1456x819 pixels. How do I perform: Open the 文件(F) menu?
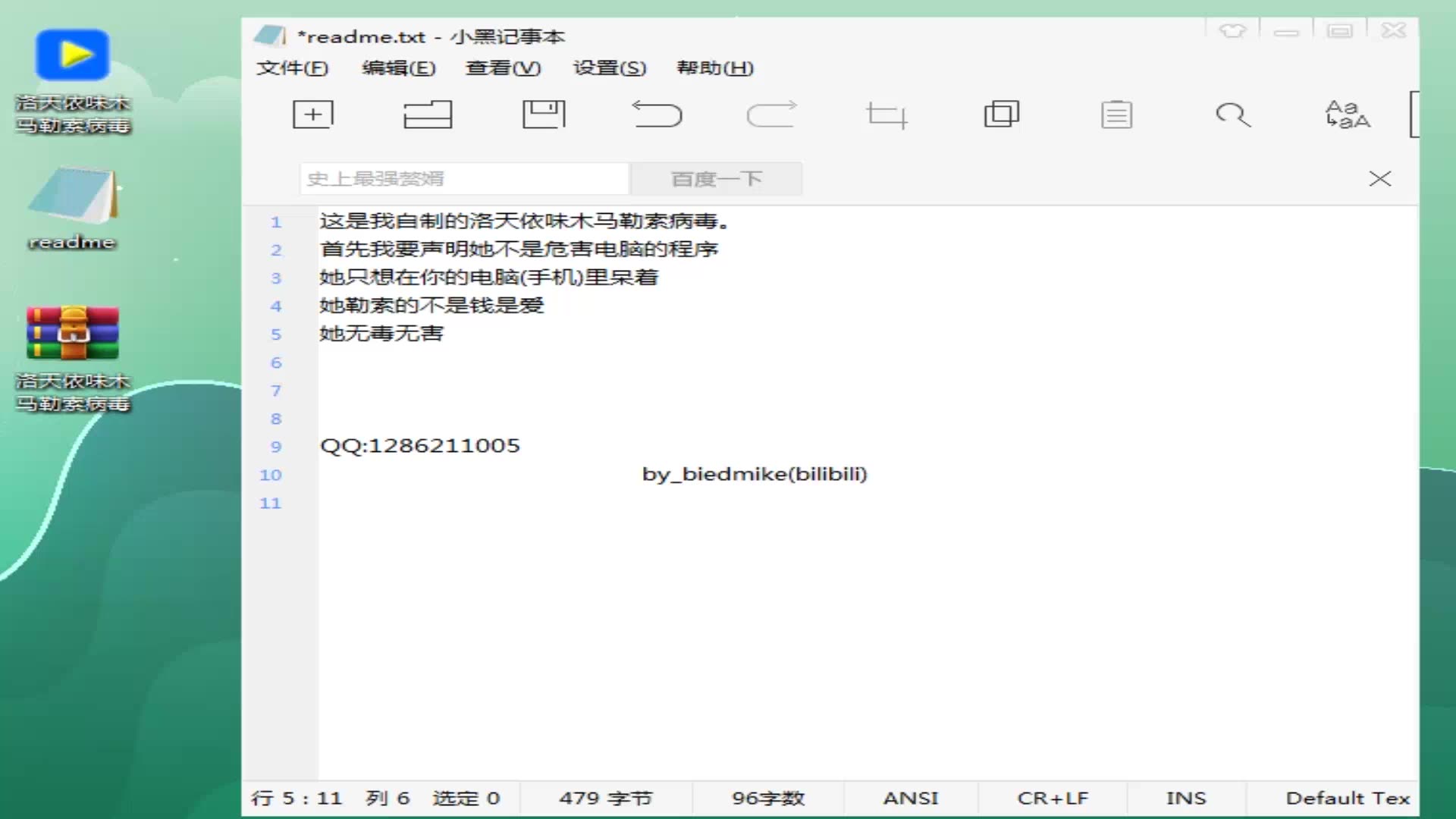pyautogui.click(x=292, y=68)
